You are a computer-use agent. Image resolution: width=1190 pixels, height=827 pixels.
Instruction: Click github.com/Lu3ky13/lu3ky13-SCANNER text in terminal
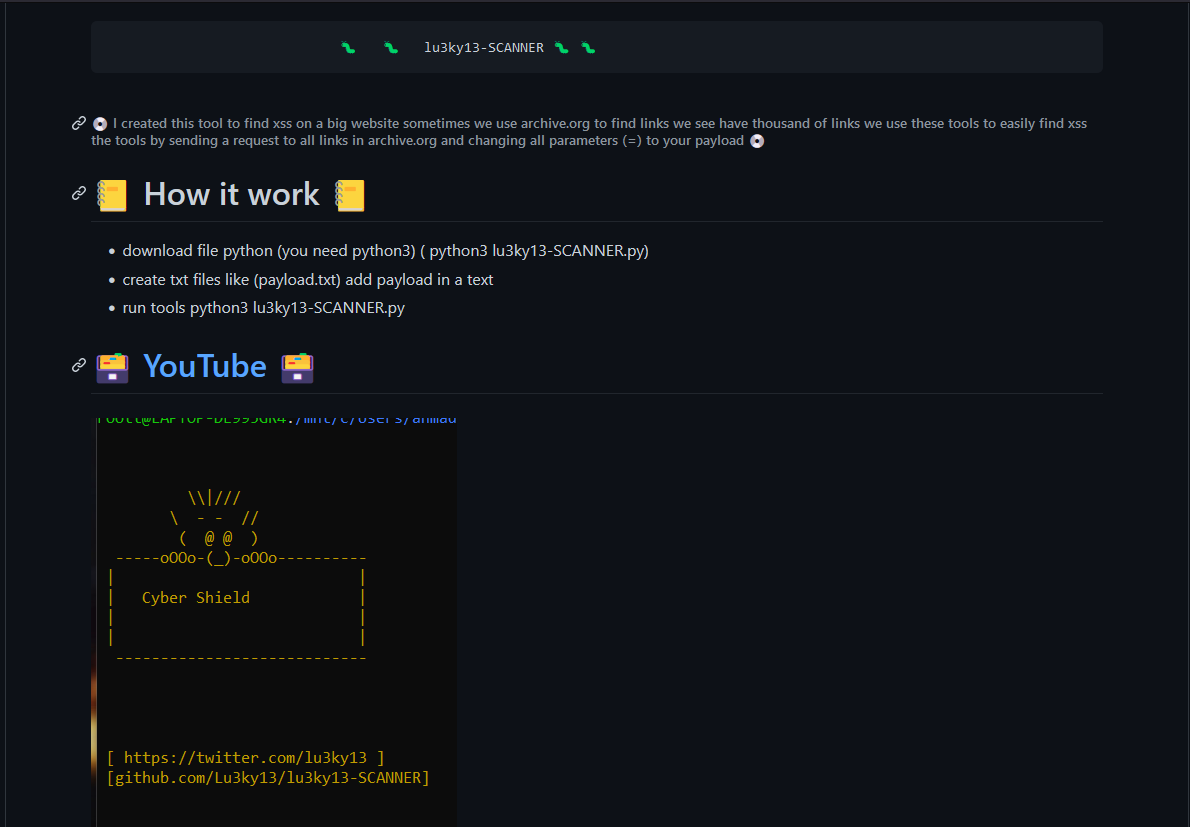click(x=269, y=778)
